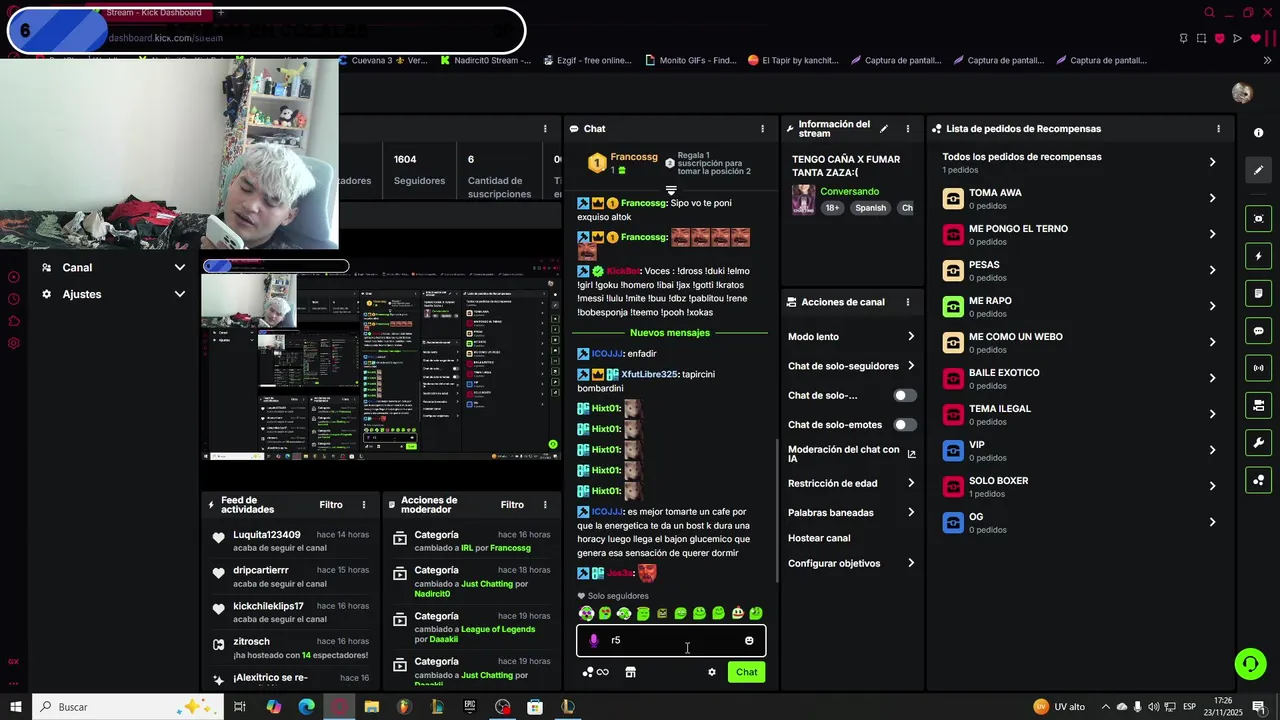Open Acciones de moderador three-dot menu
This screenshot has height=720, width=1280.
[x=545, y=505]
